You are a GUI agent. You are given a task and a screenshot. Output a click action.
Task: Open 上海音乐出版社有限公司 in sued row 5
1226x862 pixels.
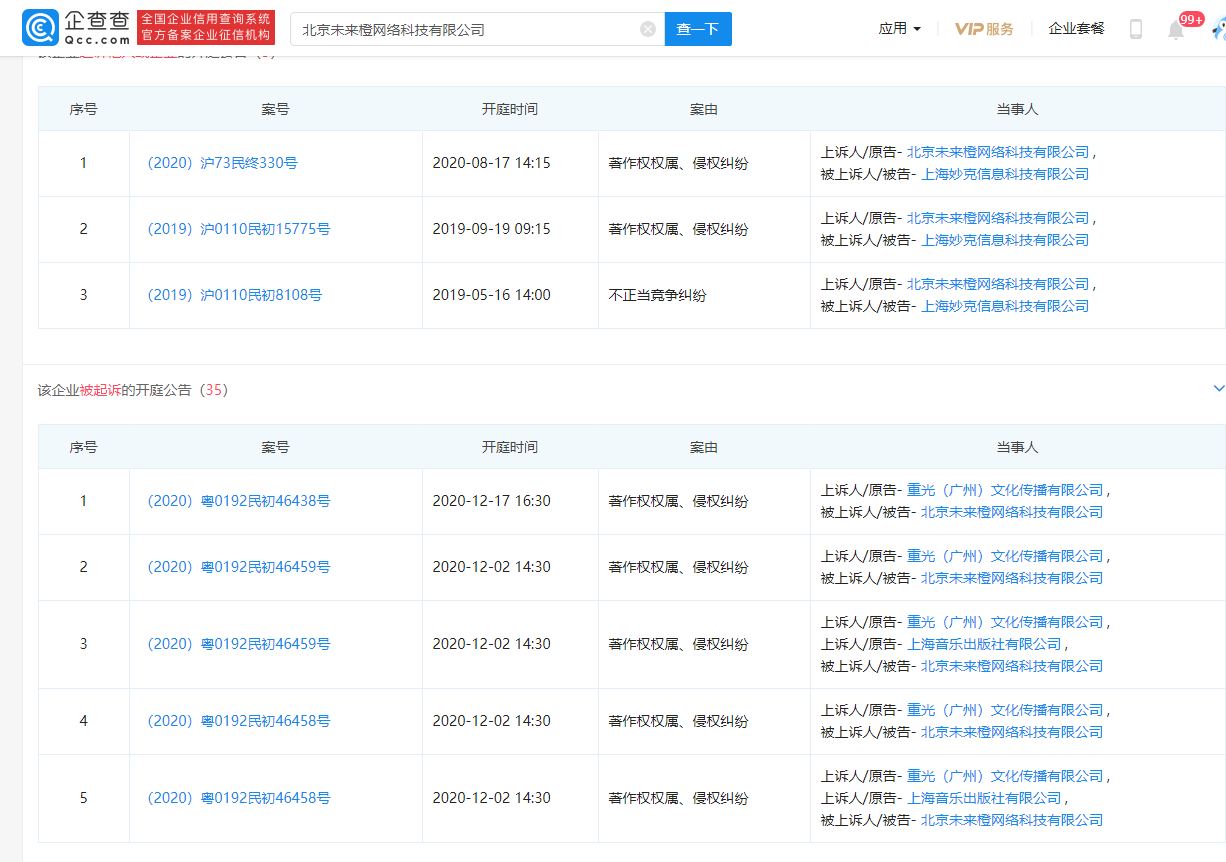point(984,798)
